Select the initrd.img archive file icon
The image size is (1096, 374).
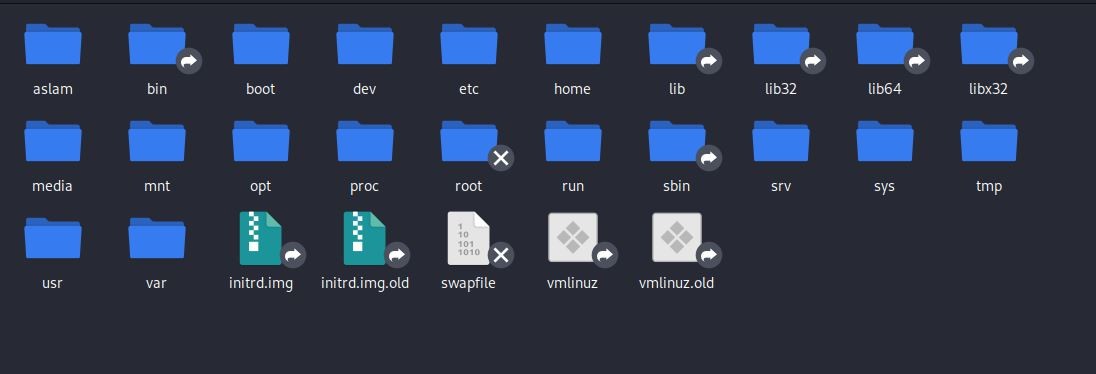click(261, 238)
